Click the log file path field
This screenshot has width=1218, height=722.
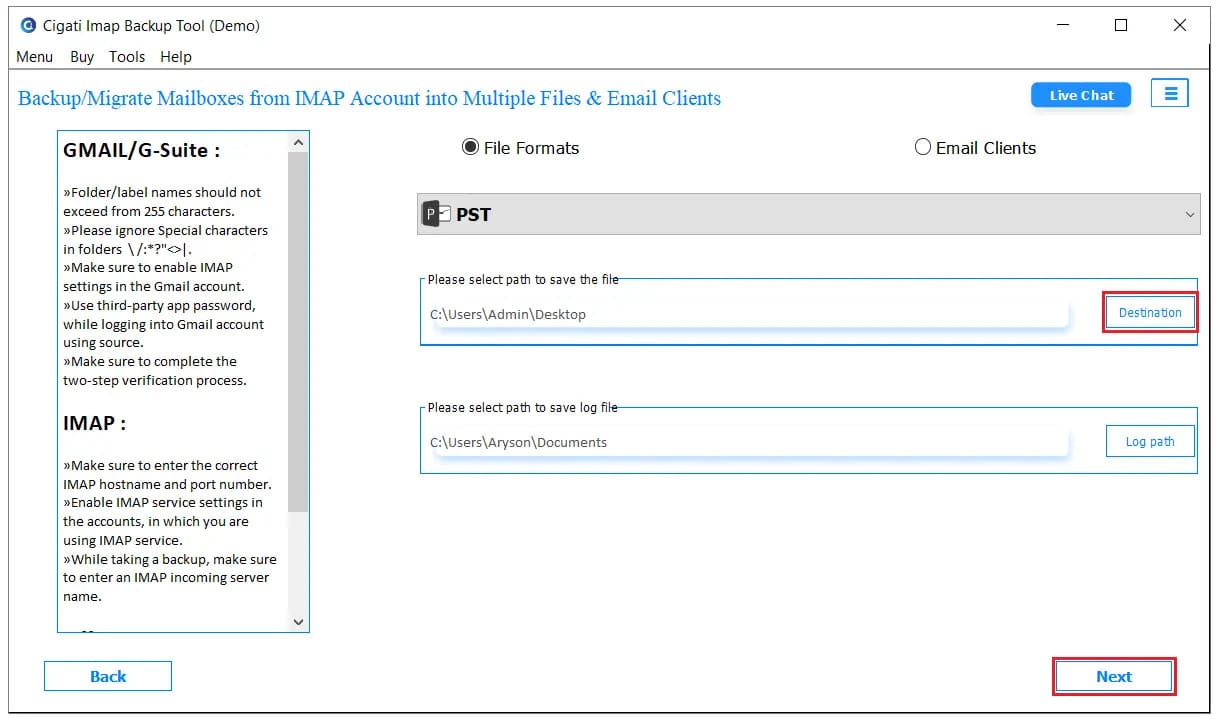click(750, 442)
